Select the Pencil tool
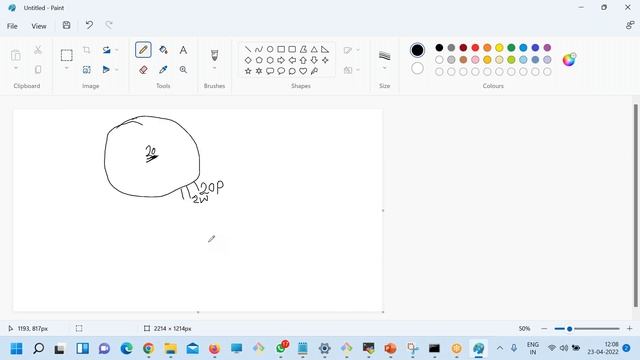The width and height of the screenshot is (640, 360). click(143, 50)
